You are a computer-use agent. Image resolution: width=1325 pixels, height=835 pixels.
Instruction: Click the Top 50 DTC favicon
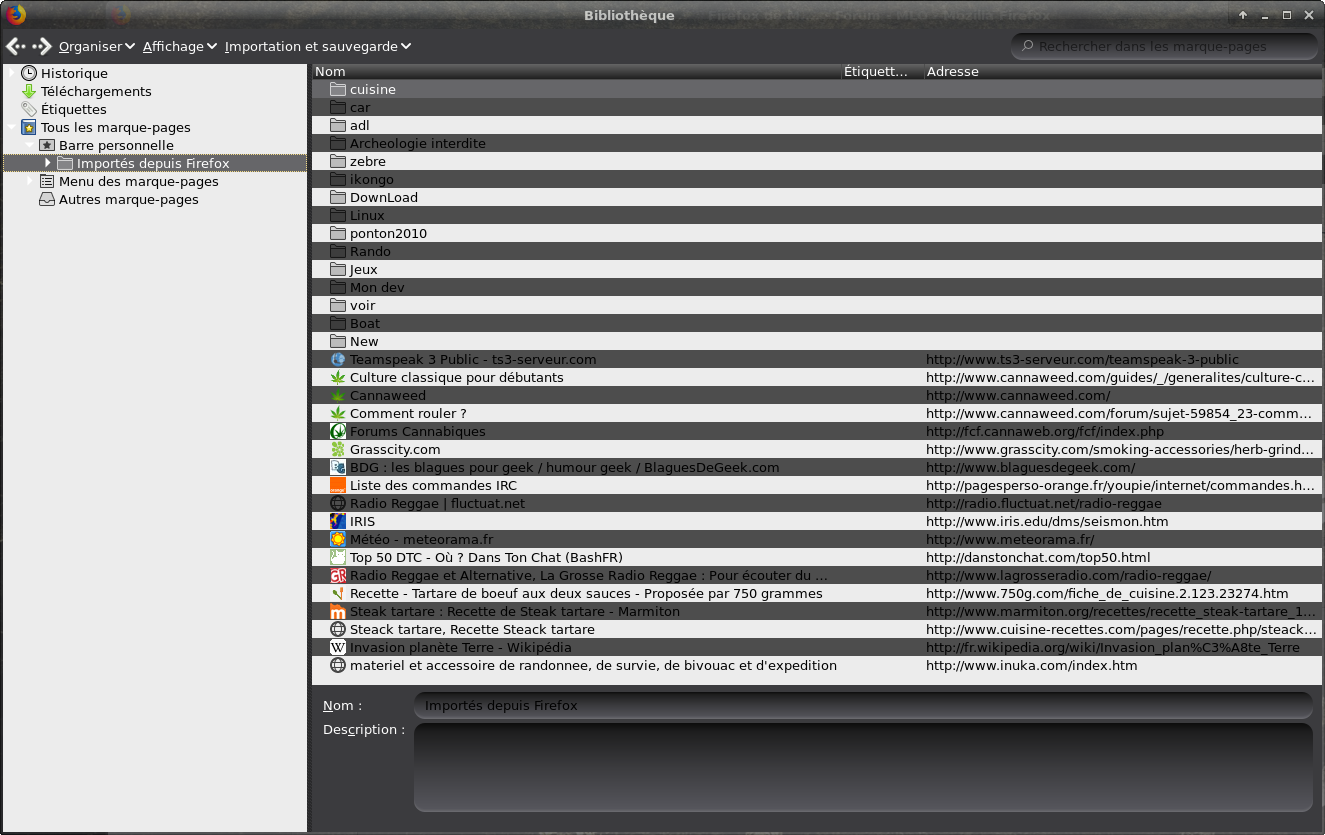[338, 557]
